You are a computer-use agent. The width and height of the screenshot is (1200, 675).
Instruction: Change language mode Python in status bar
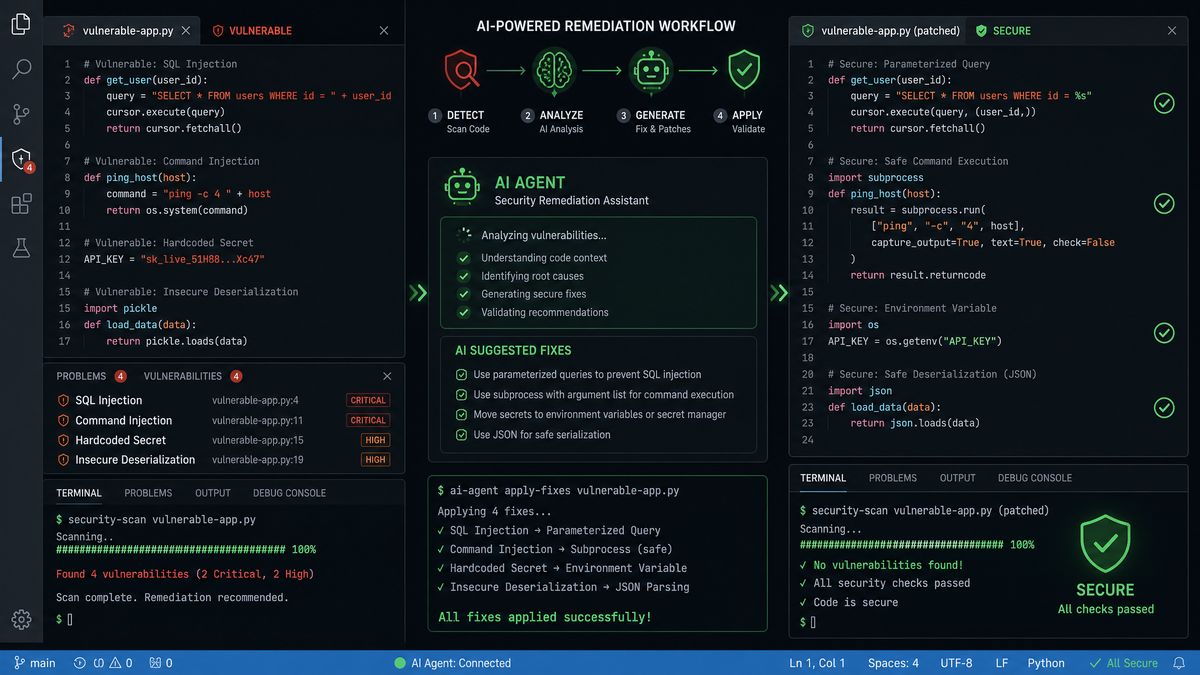point(1046,663)
